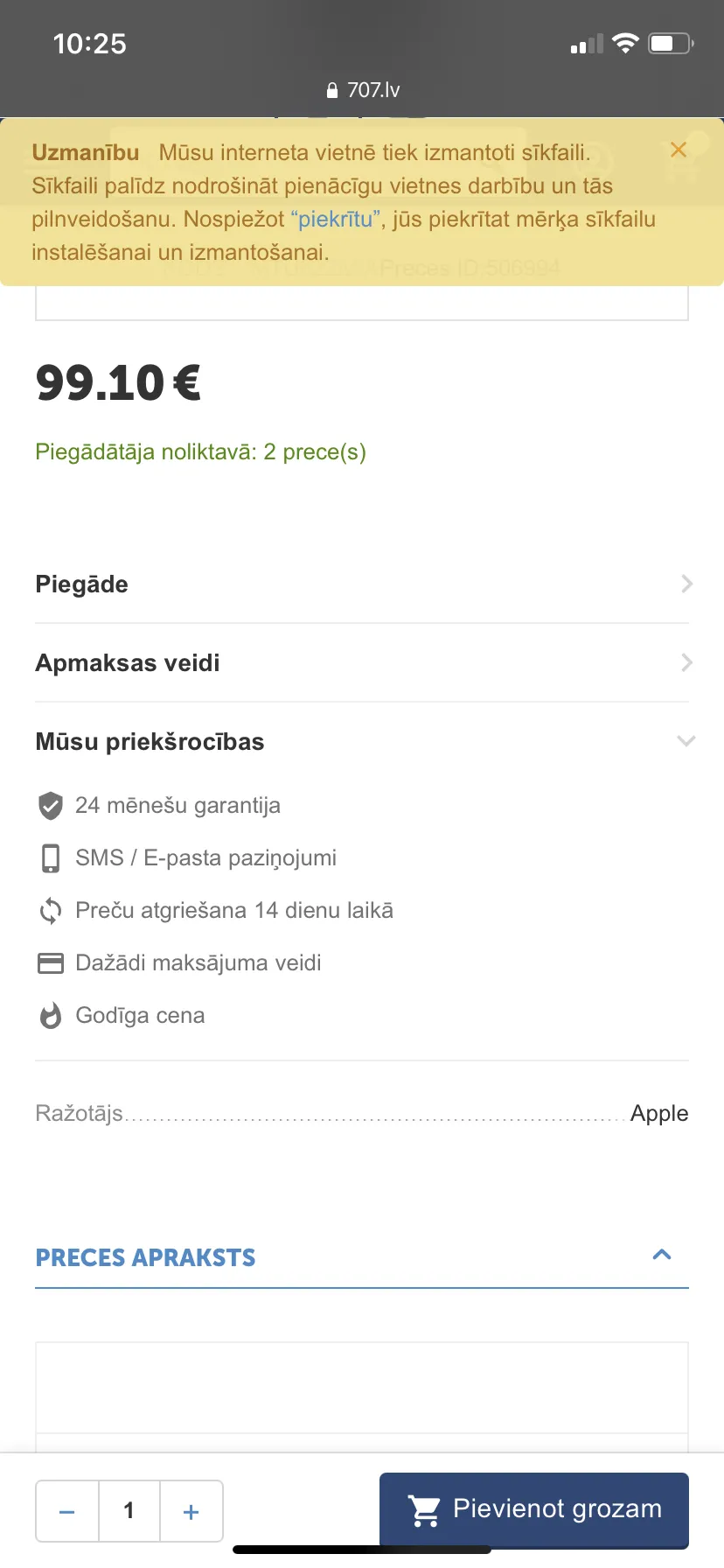This screenshot has width=724, height=1568.
Task: Add item with Pievienot grozam button
Action: 534,1509
